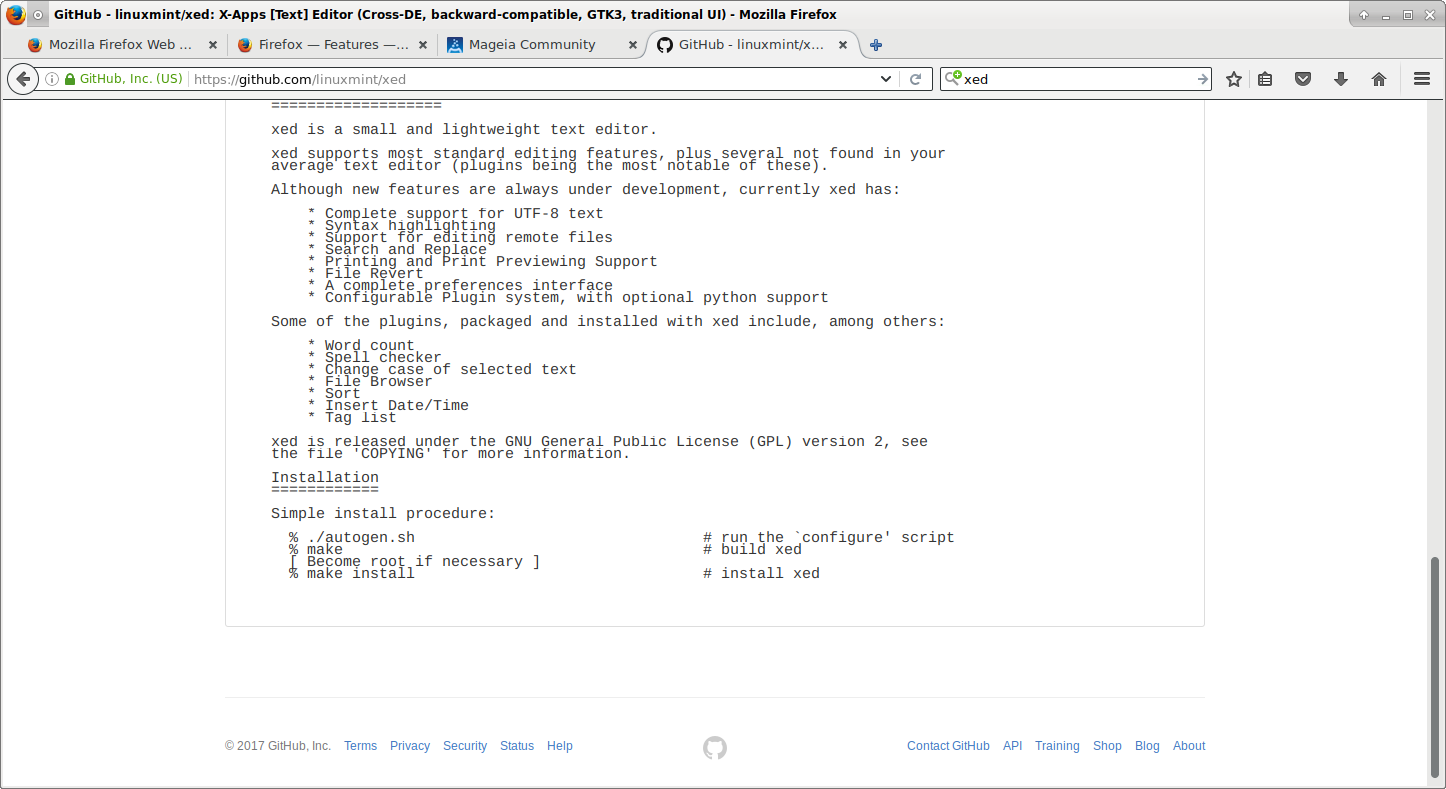Close the Mageia Community tab
Viewport: 1446px width, 789px height.
coord(633,45)
